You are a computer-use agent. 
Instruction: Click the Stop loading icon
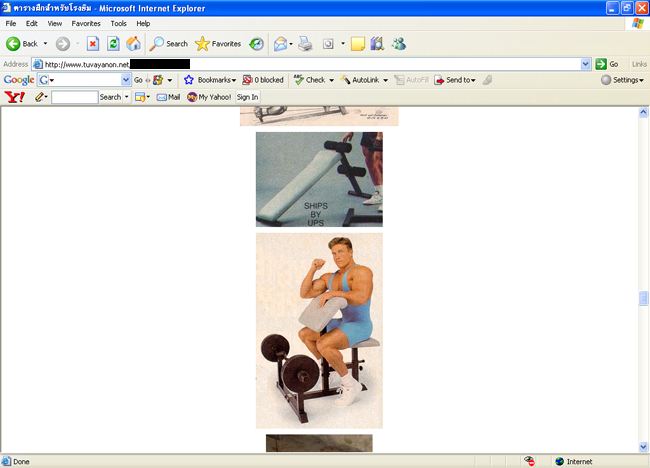click(93, 43)
